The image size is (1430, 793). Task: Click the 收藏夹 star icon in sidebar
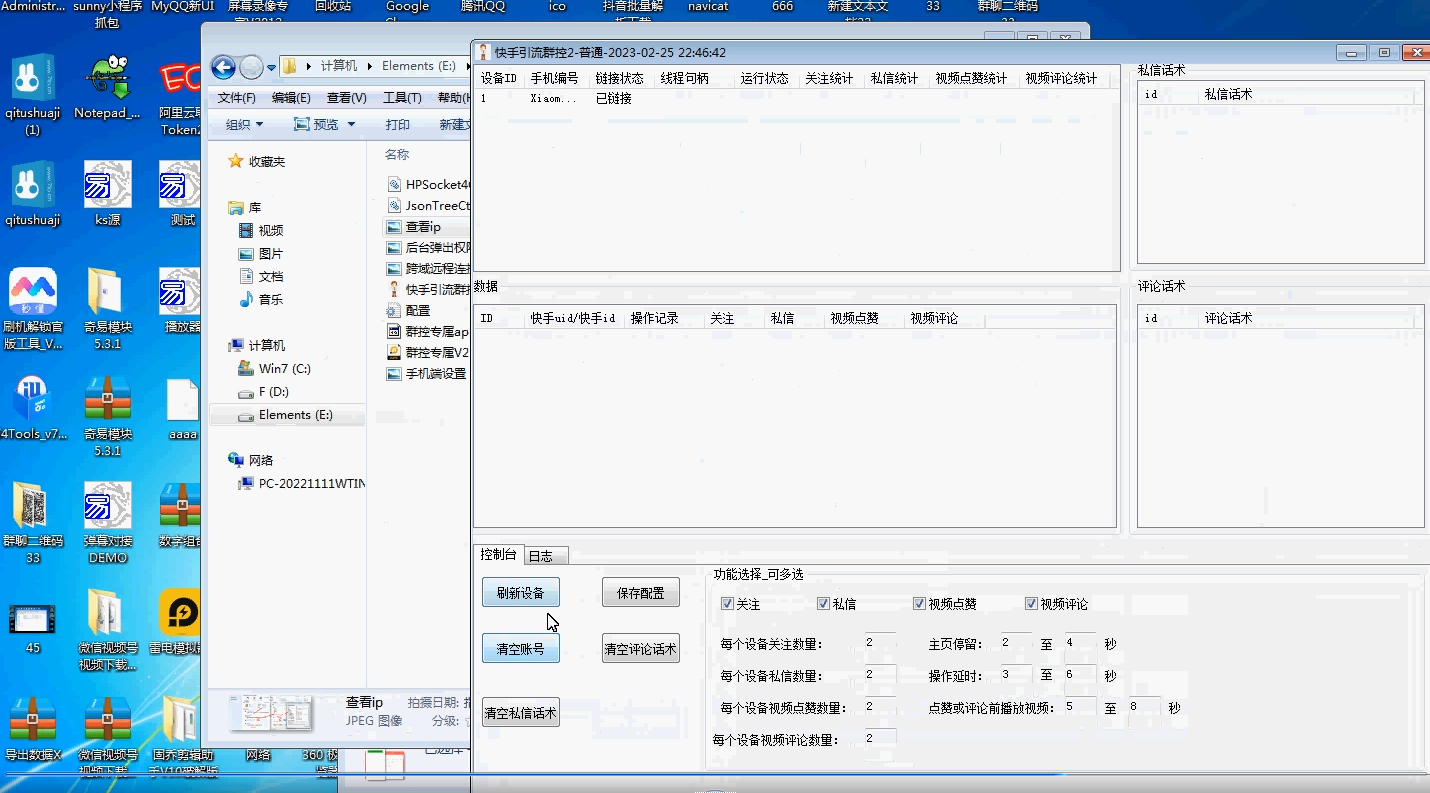(x=236, y=161)
